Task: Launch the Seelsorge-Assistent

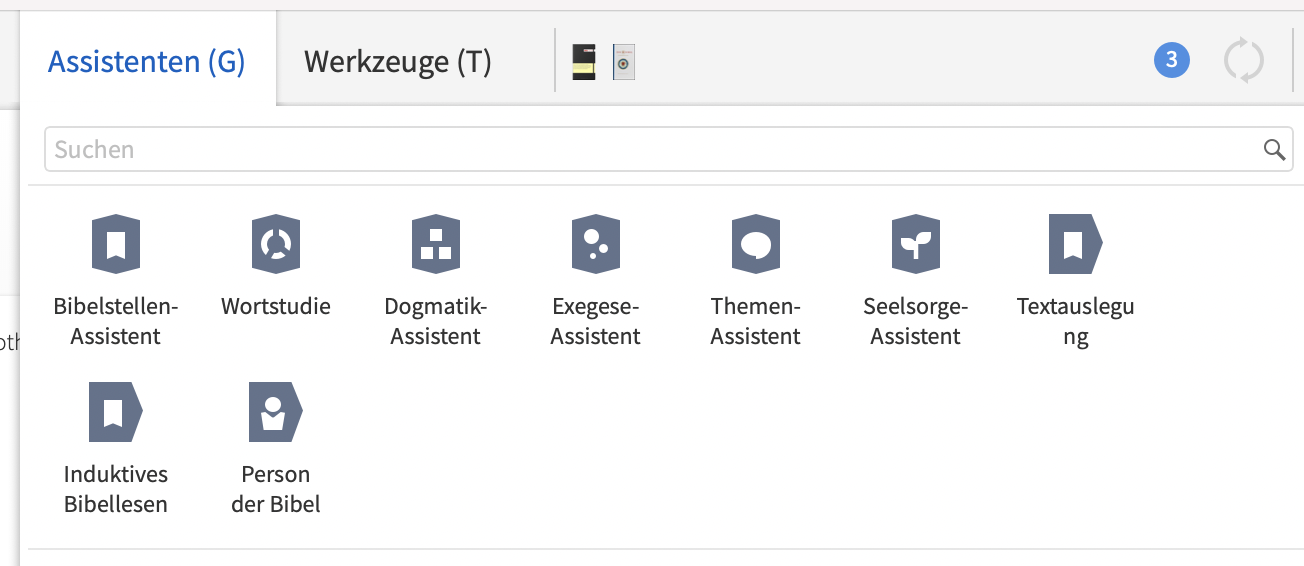Action: pyautogui.click(x=916, y=244)
